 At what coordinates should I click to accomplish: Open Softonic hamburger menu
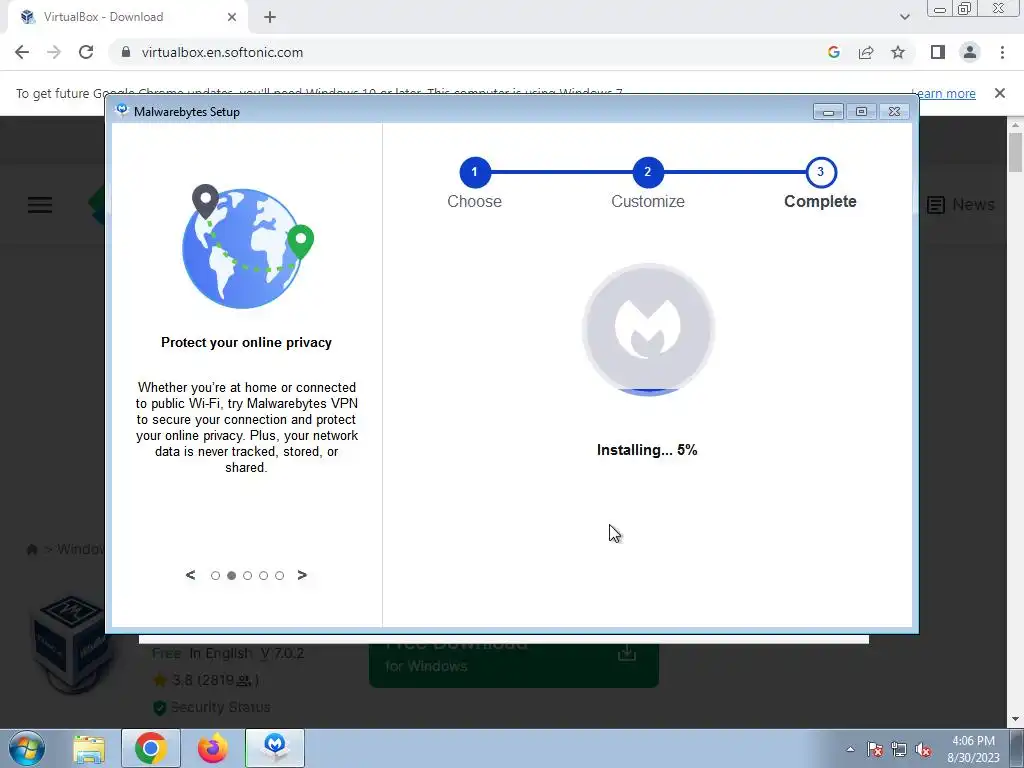point(40,205)
